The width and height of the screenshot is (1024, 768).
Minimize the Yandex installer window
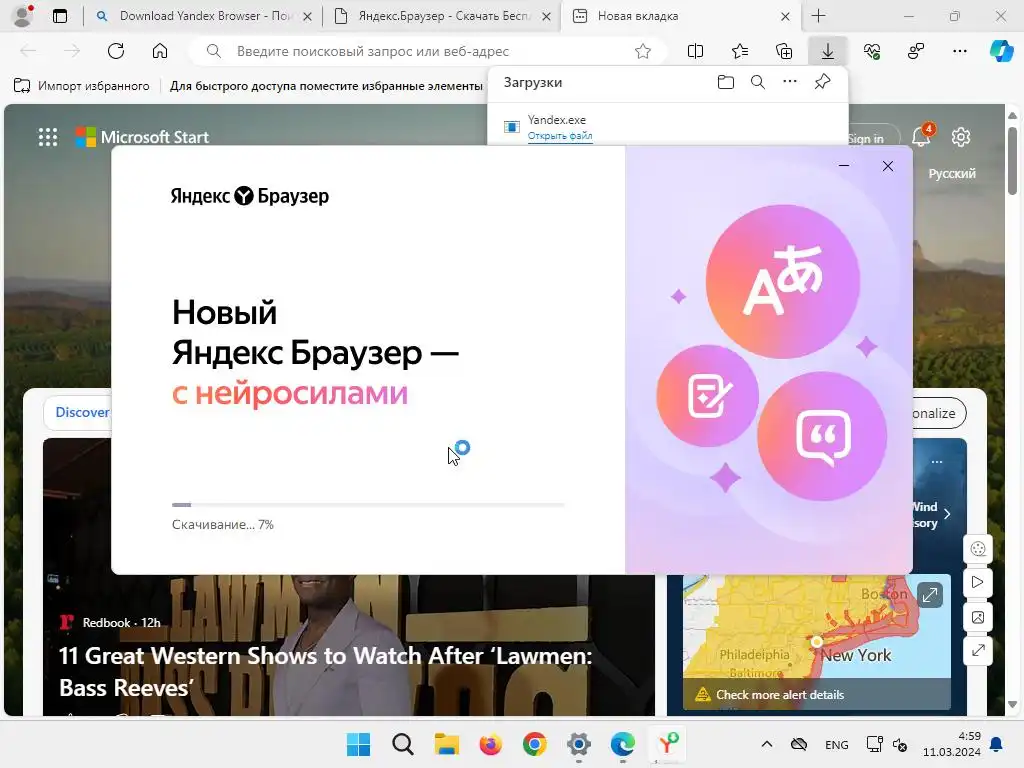[844, 166]
